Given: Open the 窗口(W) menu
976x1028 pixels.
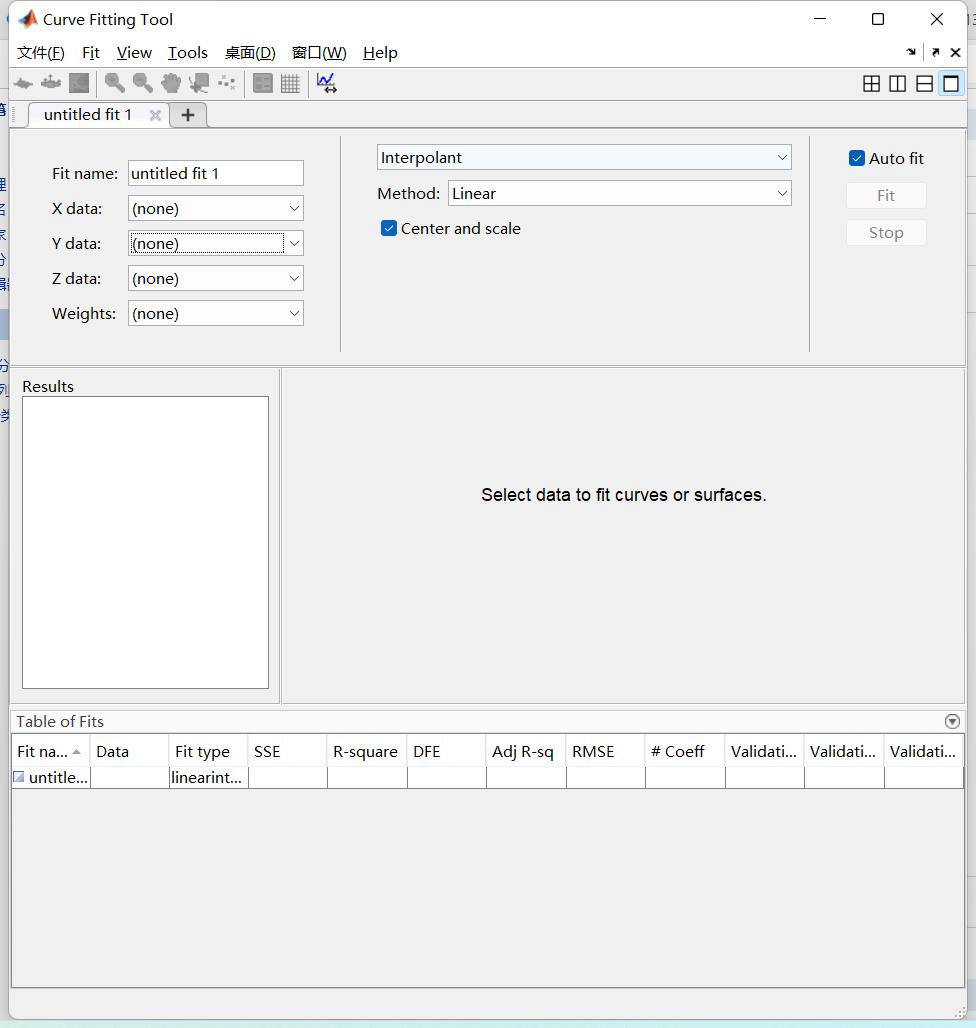Looking at the screenshot, I should pyautogui.click(x=319, y=52).
